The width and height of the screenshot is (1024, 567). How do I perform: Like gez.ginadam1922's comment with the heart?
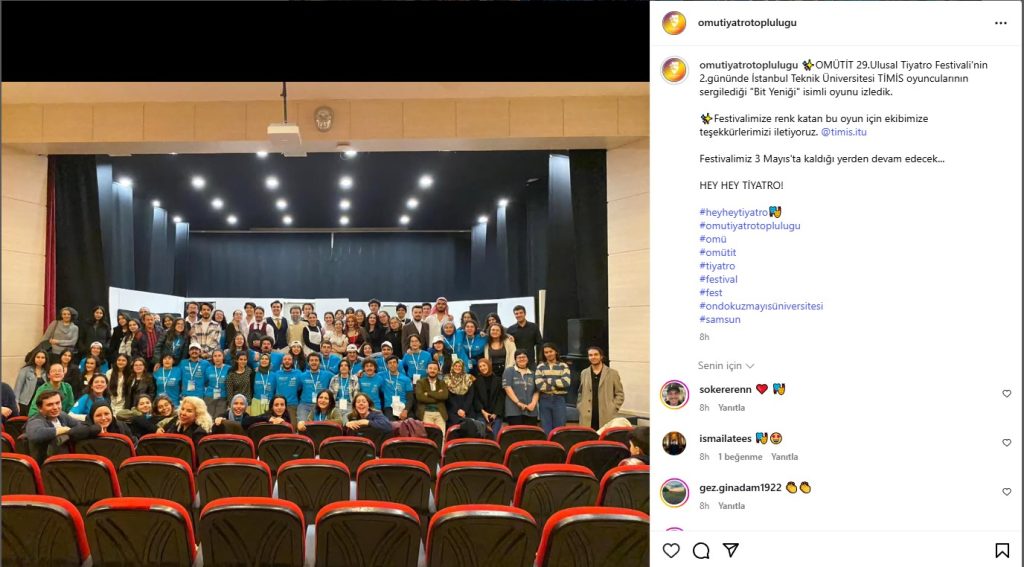1006,492
